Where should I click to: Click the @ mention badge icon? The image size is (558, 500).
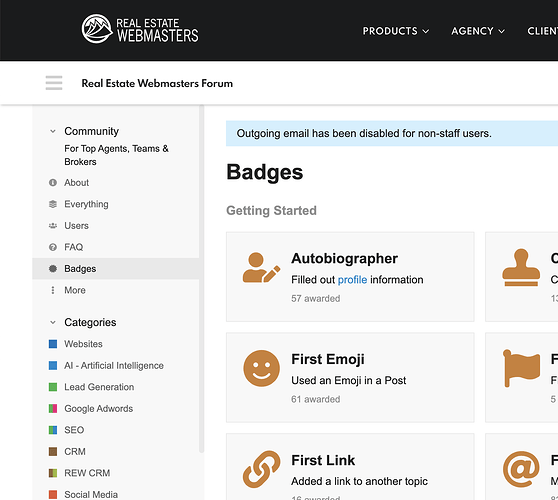click(x=521, y=469)
